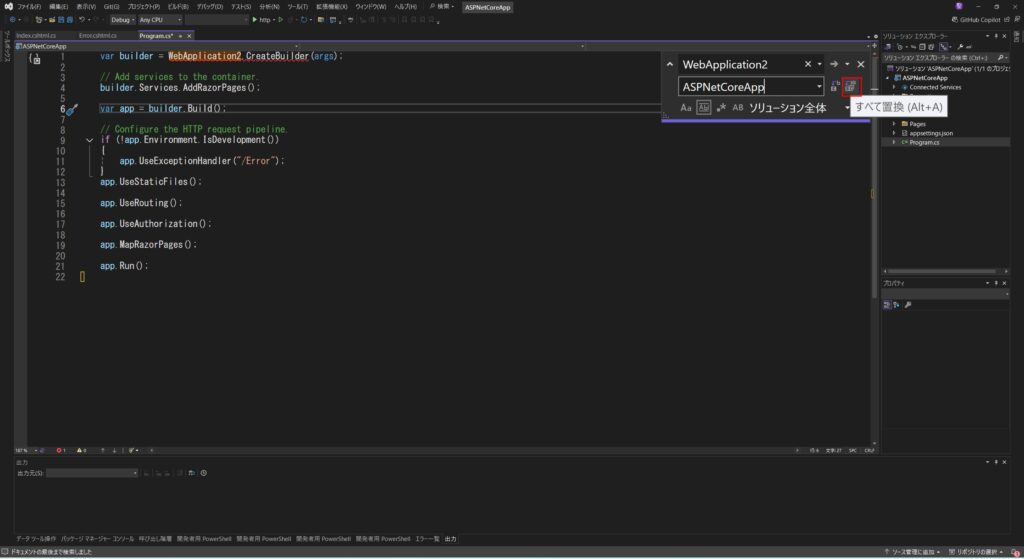The image size is (1024, 559).
Task: Click the Replace All button in find panel
Action: tap(850, 86)
